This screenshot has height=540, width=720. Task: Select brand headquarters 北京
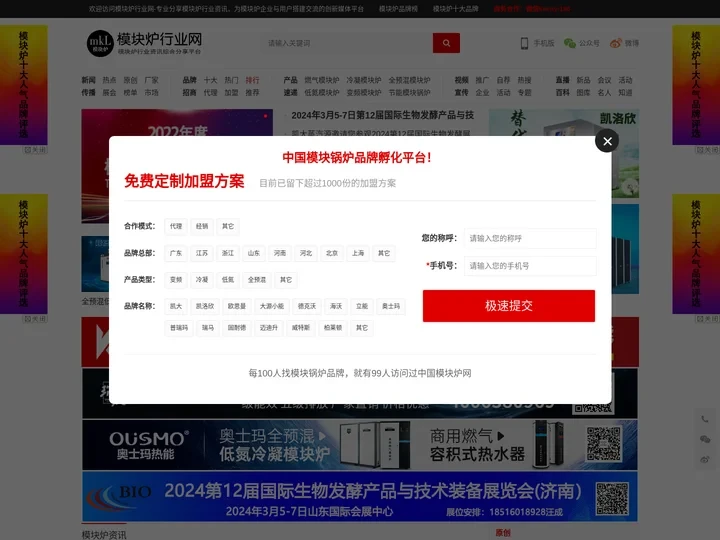point(332,253)
